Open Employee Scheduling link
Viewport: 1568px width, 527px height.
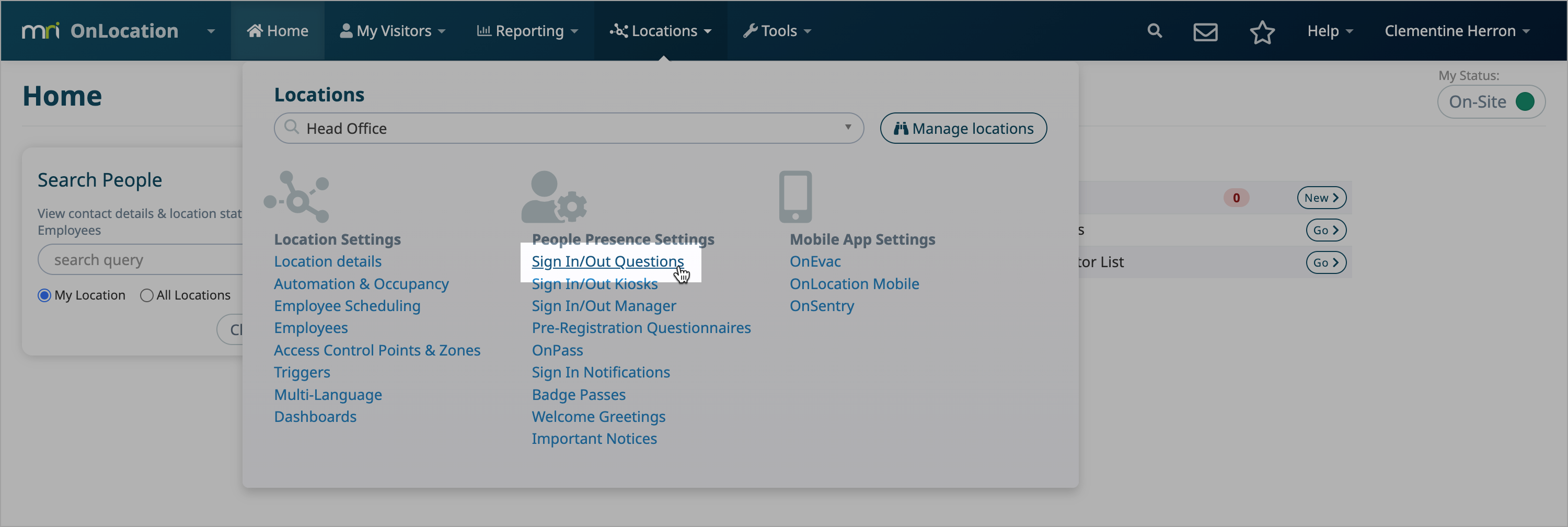(x=347, y=306)
